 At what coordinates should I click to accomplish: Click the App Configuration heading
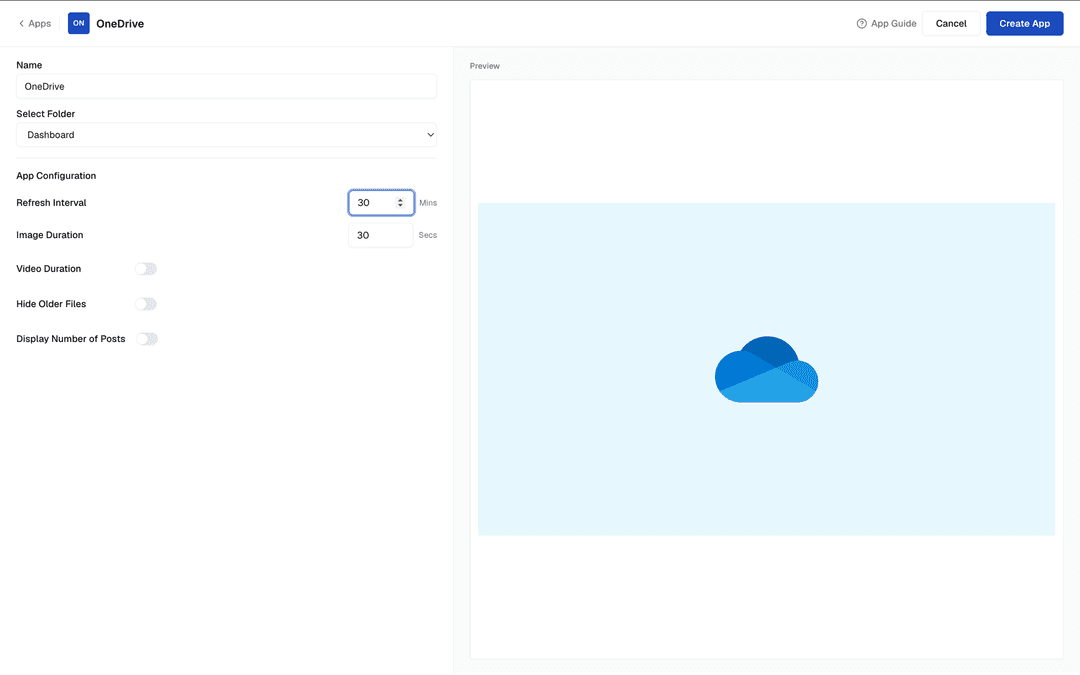(56, 176)
